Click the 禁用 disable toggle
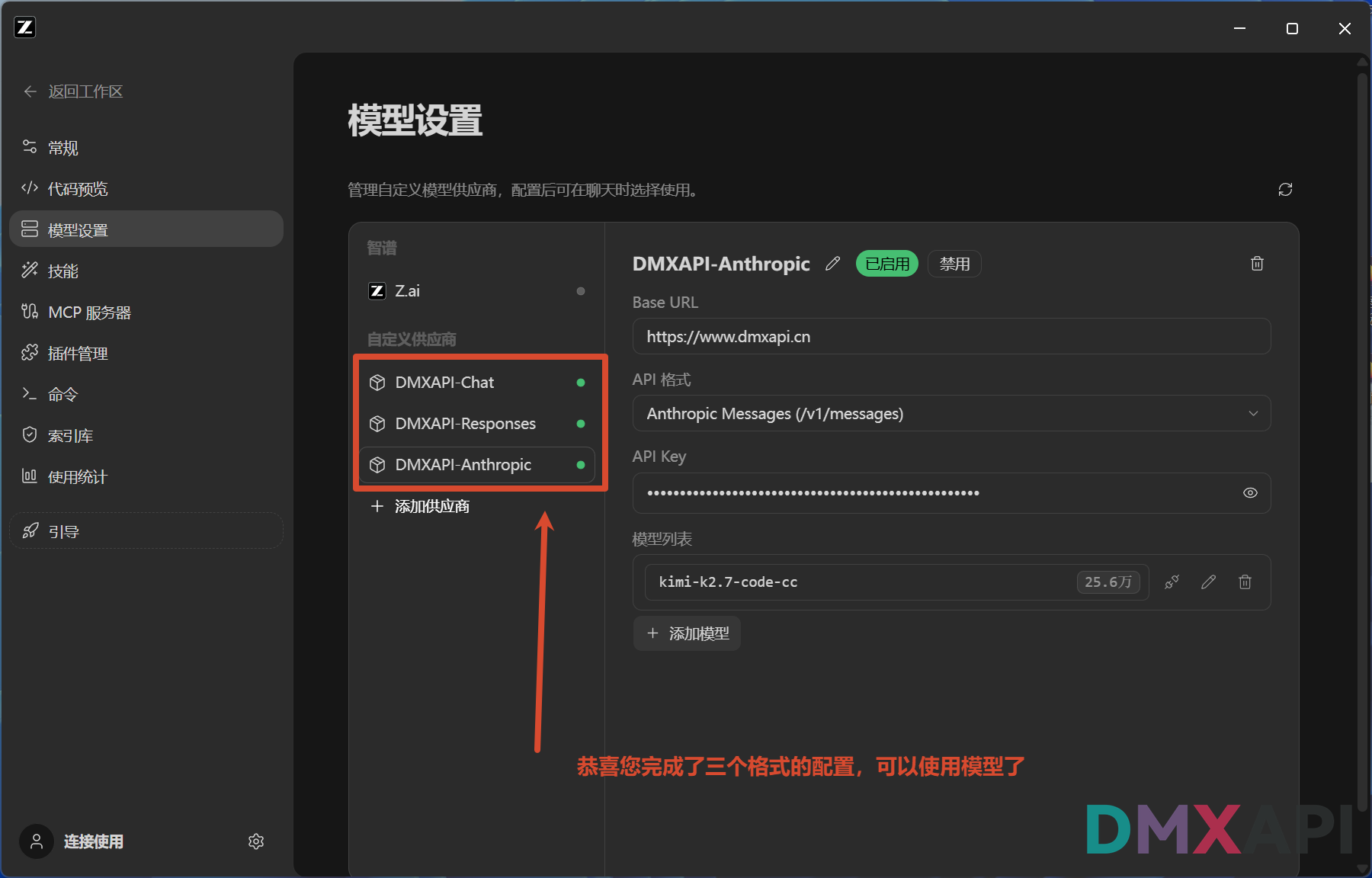Image resolution: width=1372 pixels, height=878 pixels. [x=954, y=264]
